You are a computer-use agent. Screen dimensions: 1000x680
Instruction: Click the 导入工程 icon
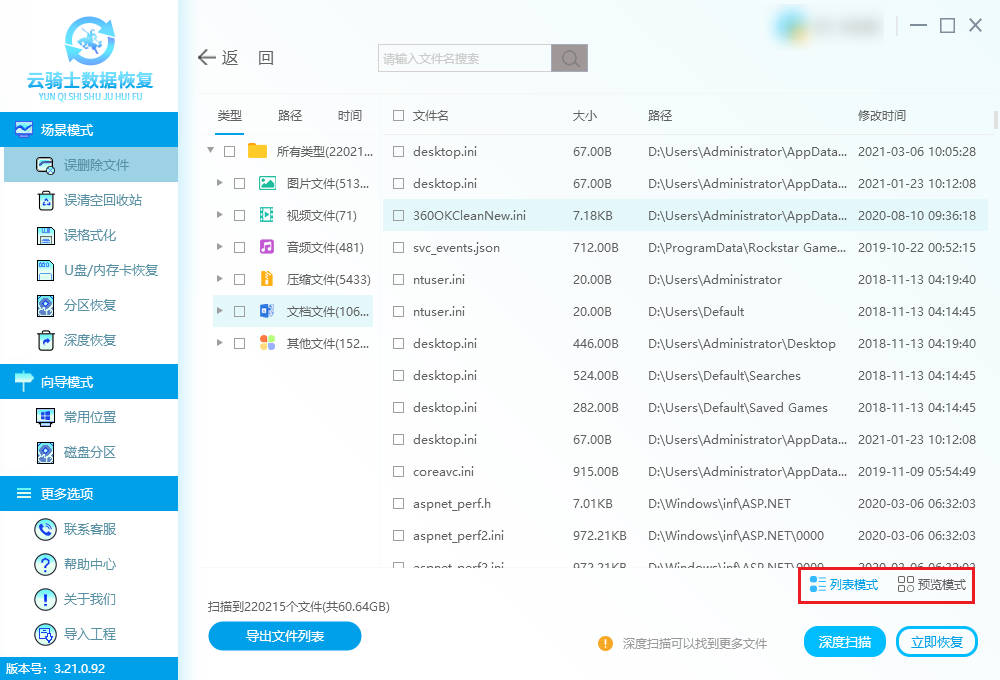(x=45, y=634)
